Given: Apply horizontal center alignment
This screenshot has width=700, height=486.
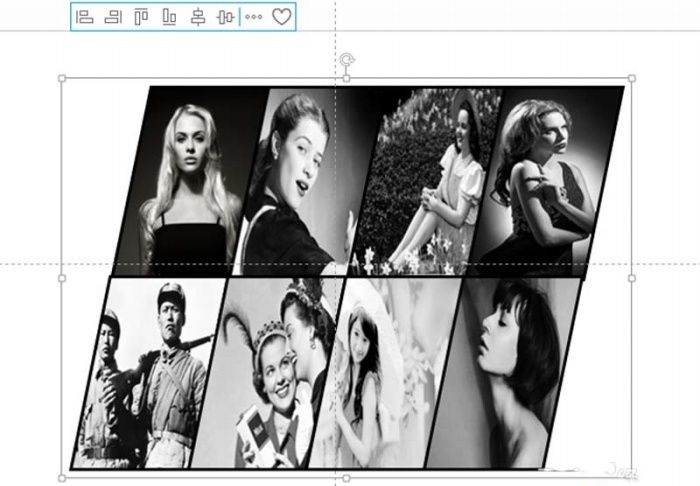Looking at the screenshot, I should pyautogui.click(x=197, y=17).
